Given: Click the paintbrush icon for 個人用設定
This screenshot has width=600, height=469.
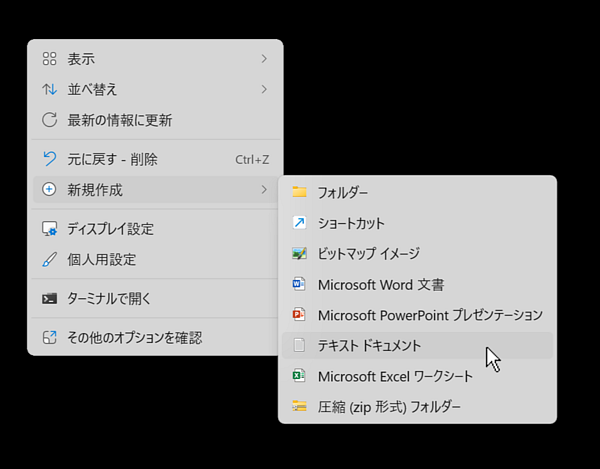Looking at the screenshot, I should tap(49, 259).
